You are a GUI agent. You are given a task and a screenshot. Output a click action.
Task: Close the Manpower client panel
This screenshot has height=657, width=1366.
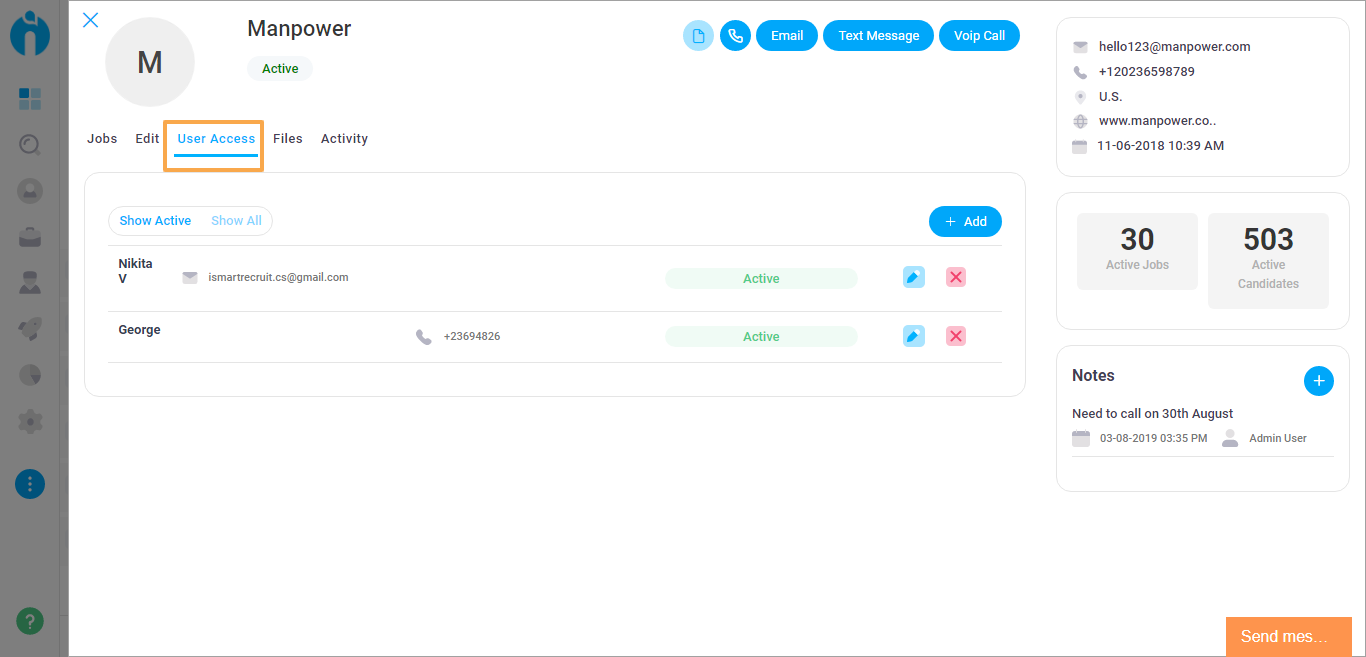pyautogui.click(x=90, y=20)
